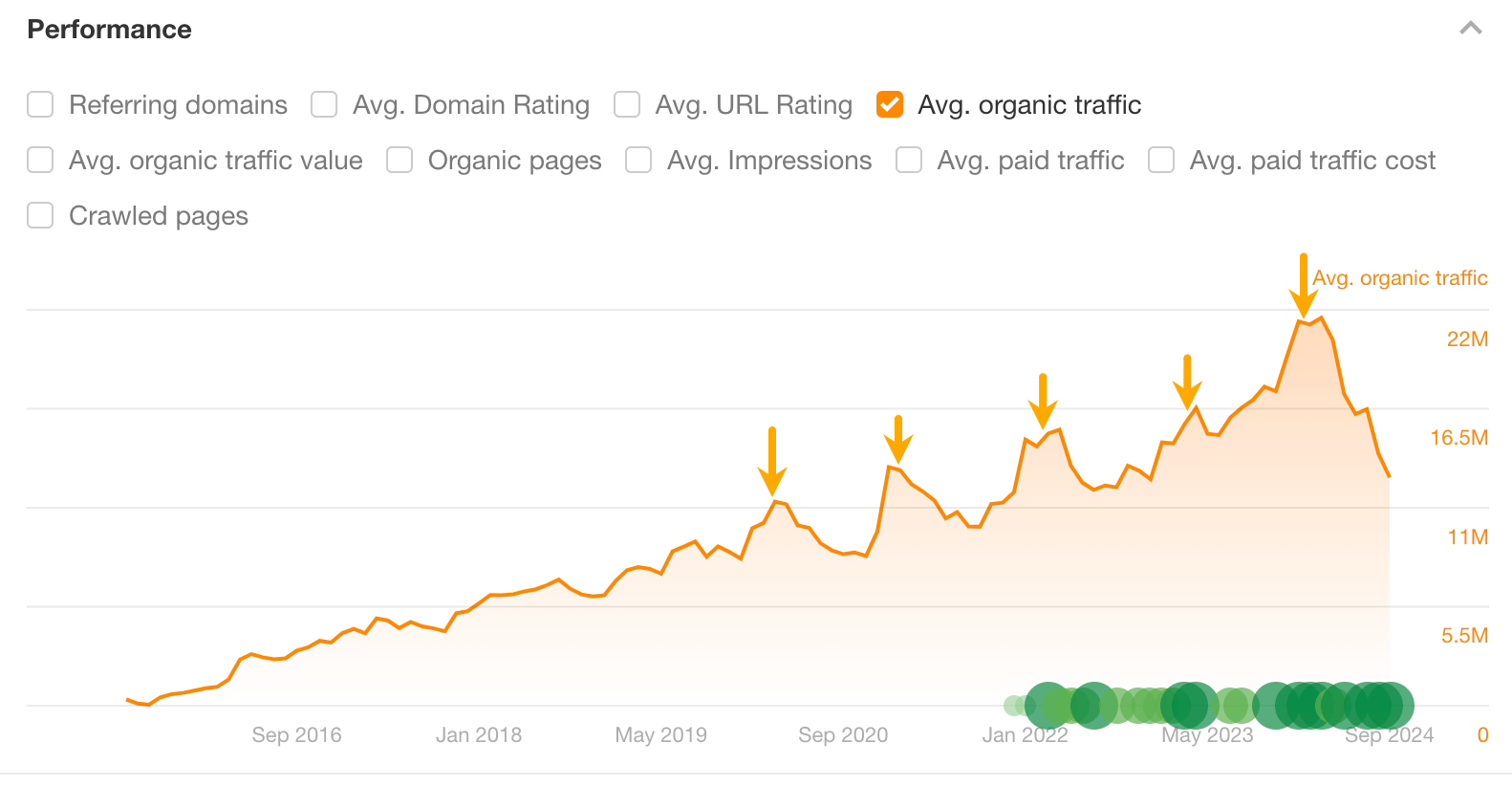Image resolution: width=1512 pixels, height=786 pixels.
Task: Click the orange arrow near the Sep 2020 peak
Action: tap(899, 440)
